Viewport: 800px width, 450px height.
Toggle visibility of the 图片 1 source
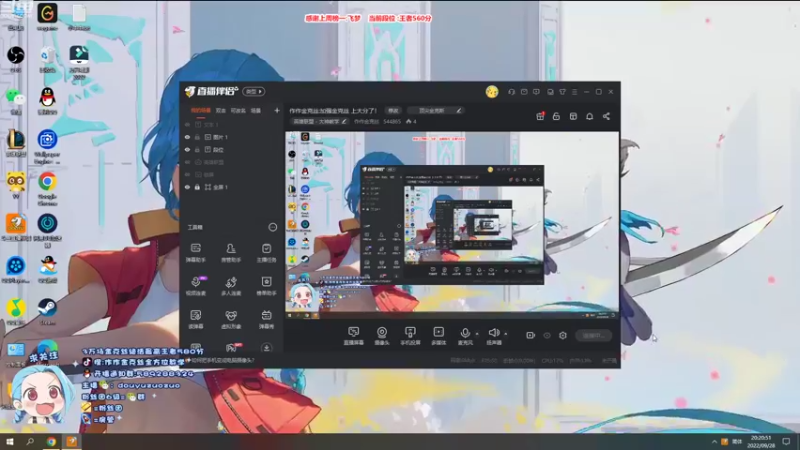[187, 137]
